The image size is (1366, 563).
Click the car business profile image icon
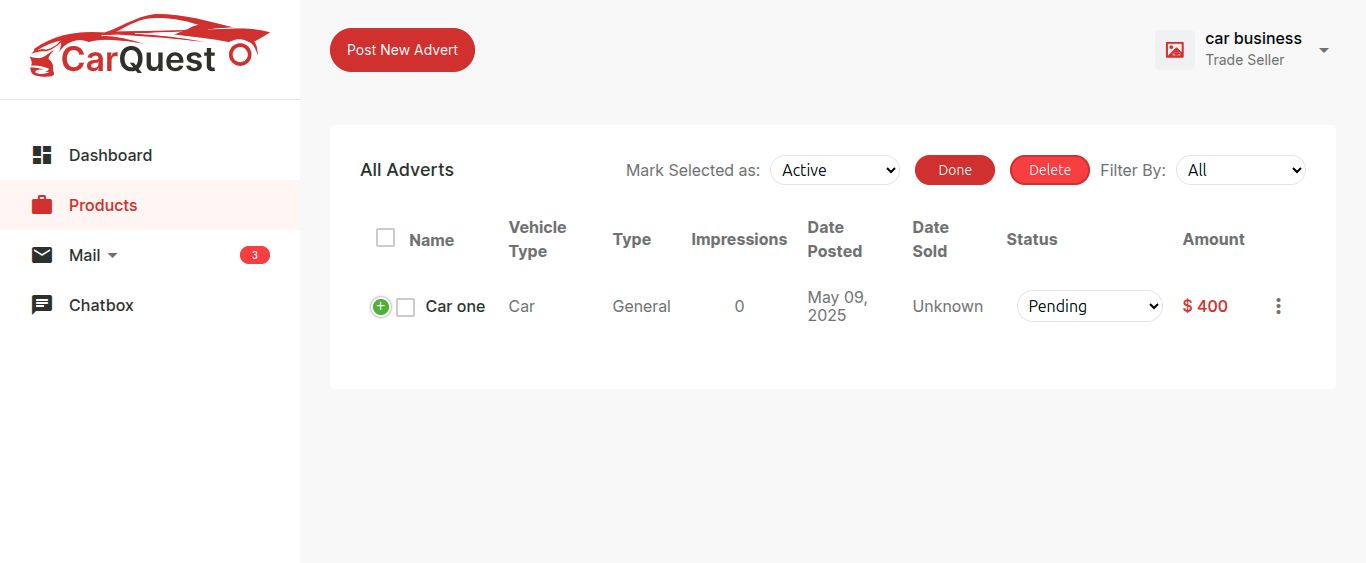[1175, 49]
